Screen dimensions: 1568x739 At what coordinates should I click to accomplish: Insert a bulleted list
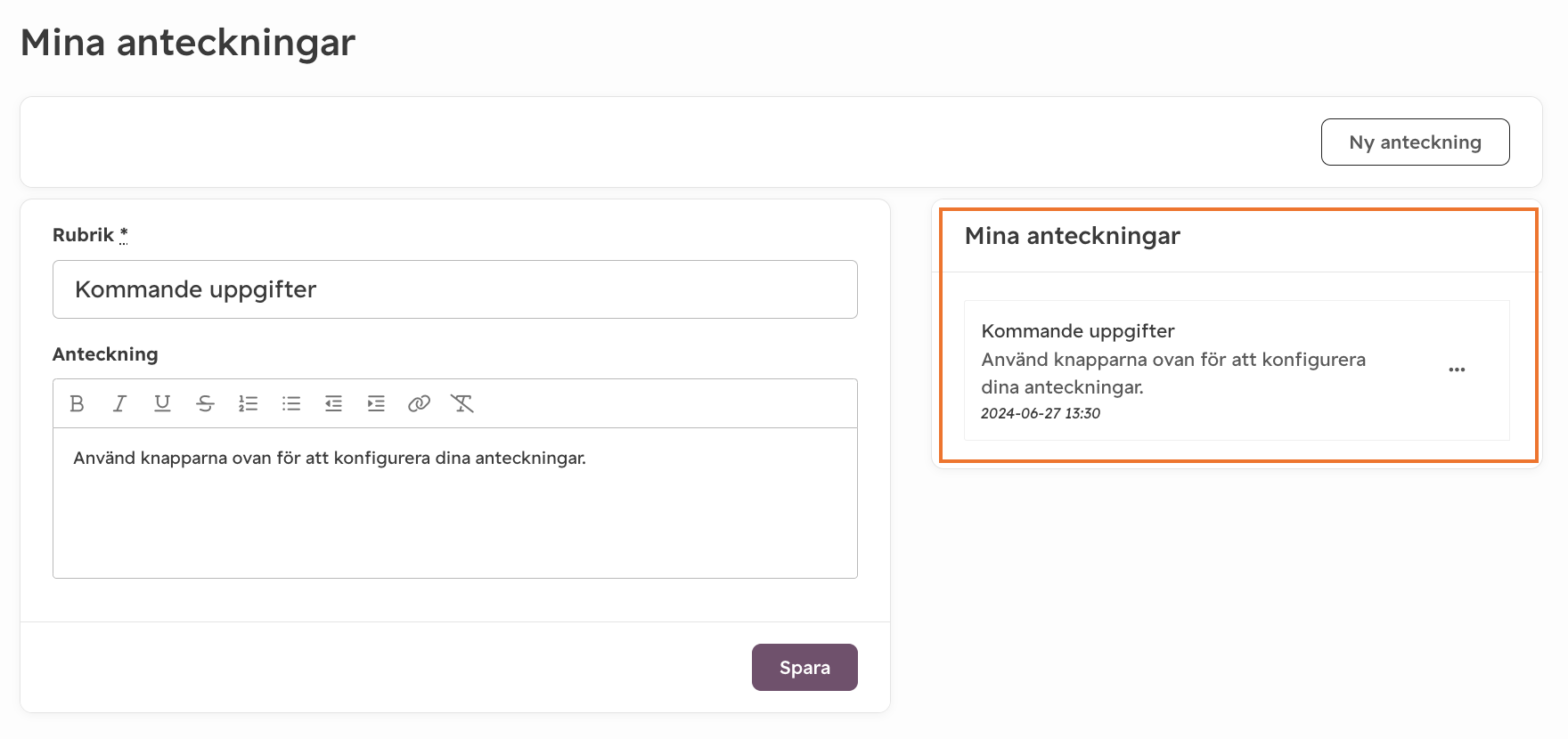coord(290,403)
